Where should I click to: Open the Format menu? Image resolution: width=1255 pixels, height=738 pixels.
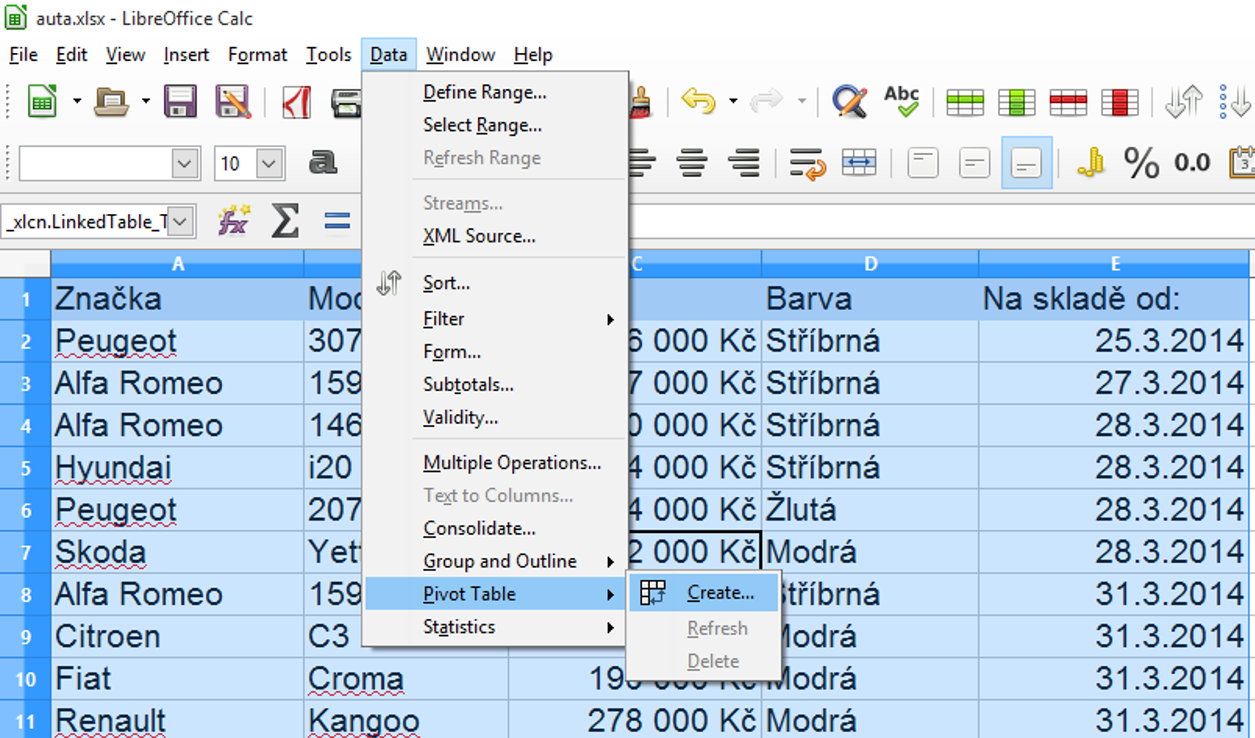point(258,55)
